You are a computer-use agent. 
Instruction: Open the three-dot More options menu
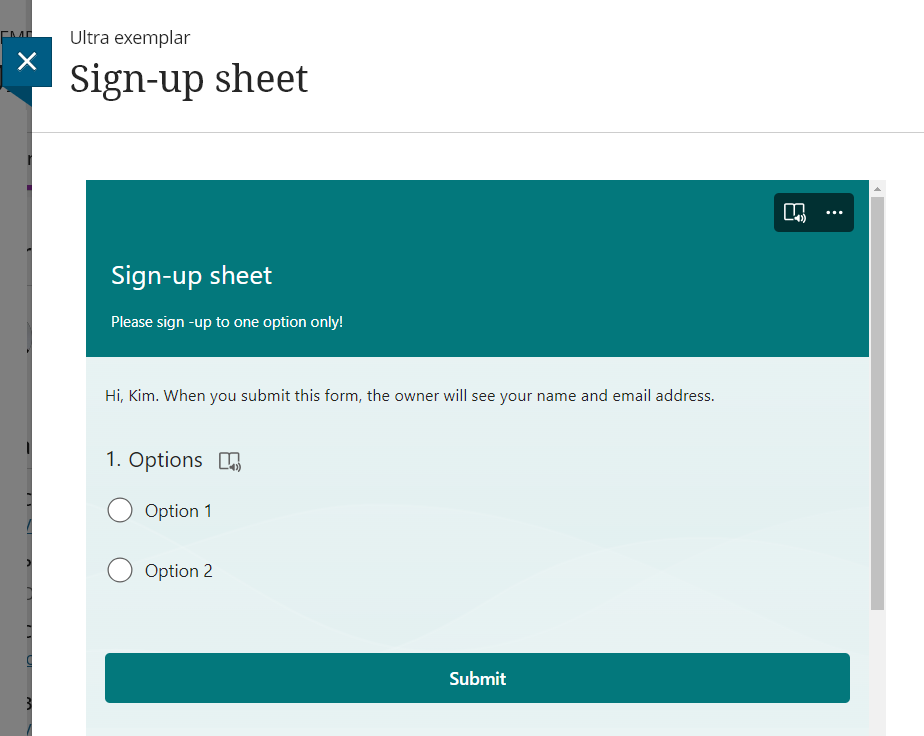point(834,212)
